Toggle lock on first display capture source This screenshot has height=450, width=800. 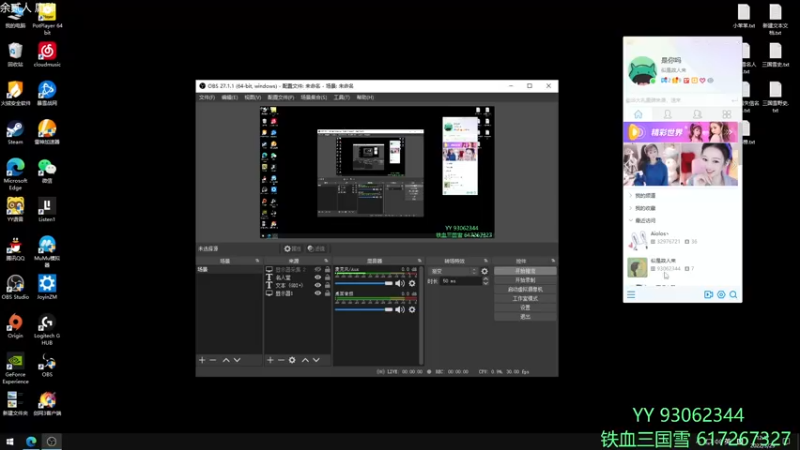coord(328,269)
